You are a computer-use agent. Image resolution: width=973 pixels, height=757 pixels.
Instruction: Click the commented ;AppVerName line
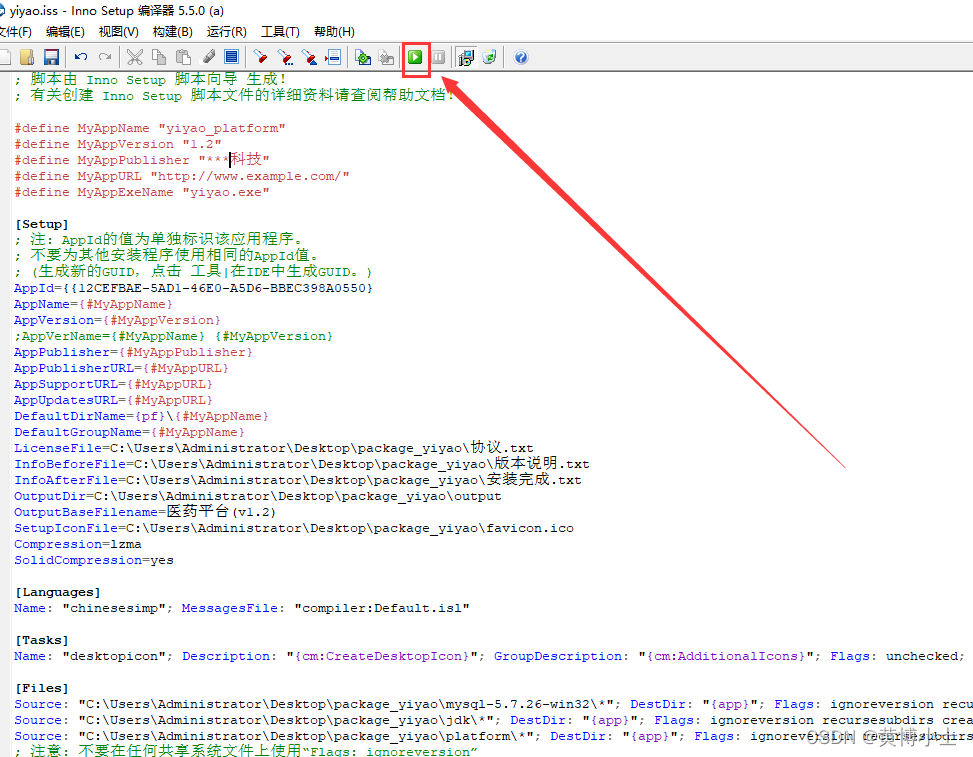click(x=173, y=336)
